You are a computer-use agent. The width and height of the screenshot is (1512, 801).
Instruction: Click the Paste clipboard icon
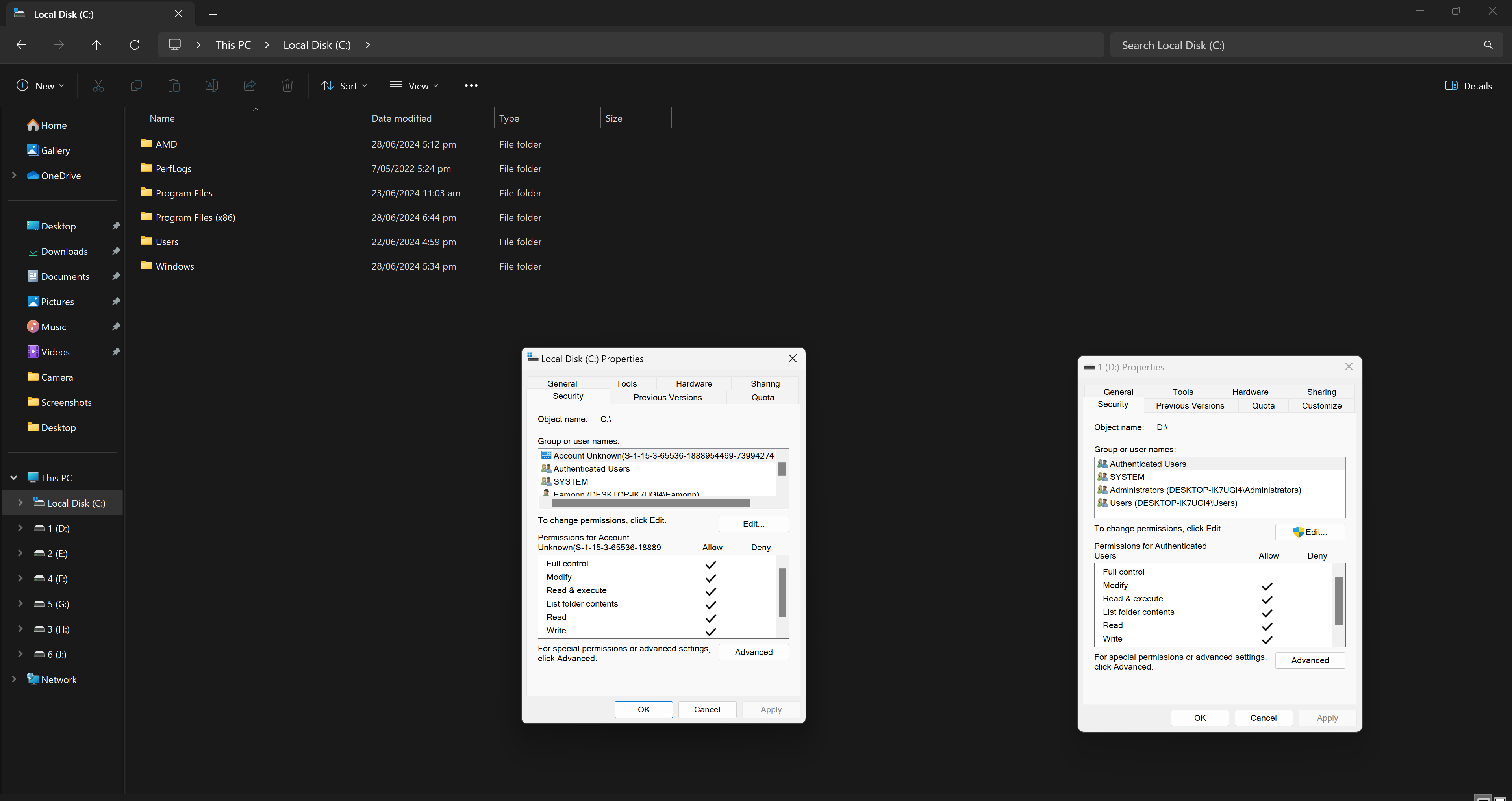[174, 86]
